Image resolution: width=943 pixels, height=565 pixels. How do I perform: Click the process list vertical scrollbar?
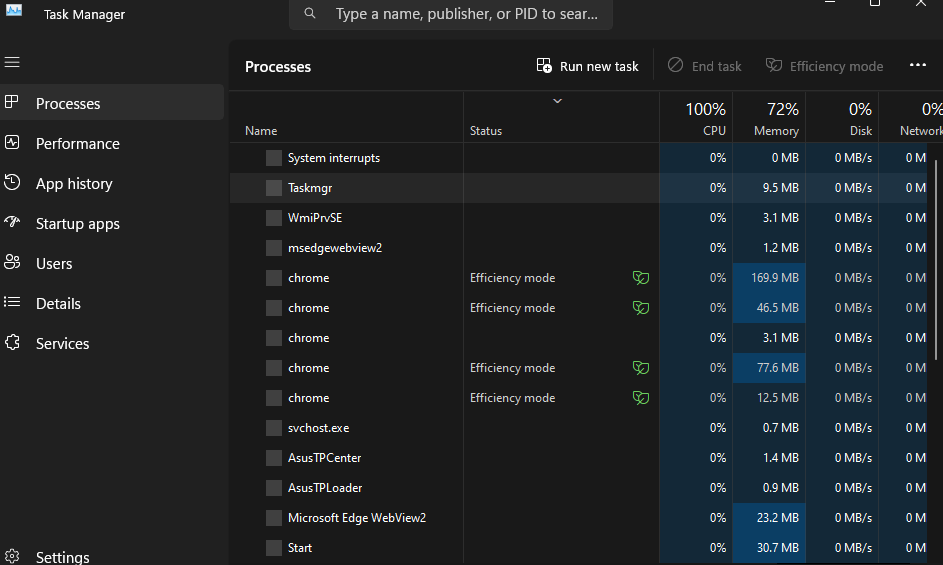tap(936, 260)
